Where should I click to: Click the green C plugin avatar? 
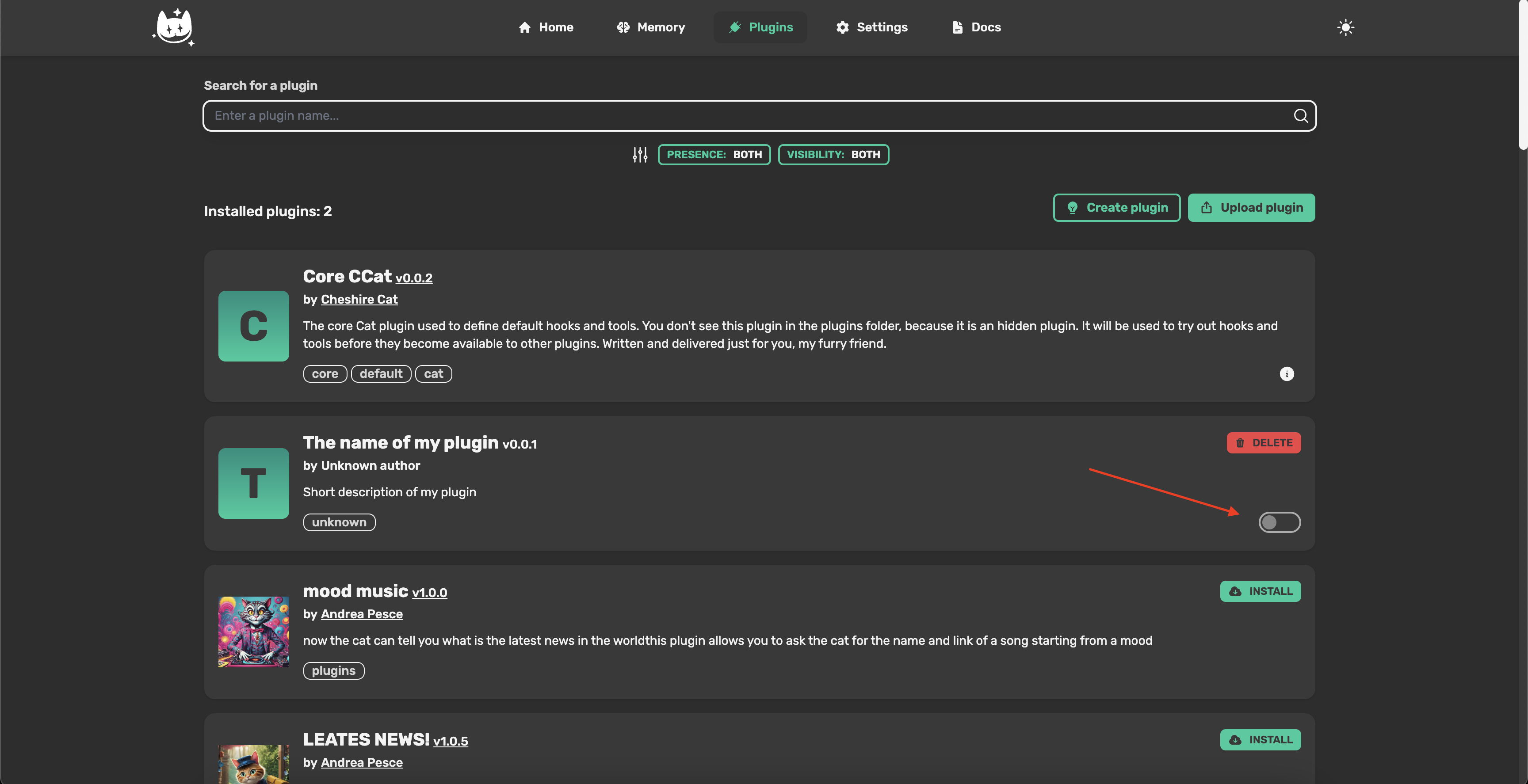click(x=253, y=326)
